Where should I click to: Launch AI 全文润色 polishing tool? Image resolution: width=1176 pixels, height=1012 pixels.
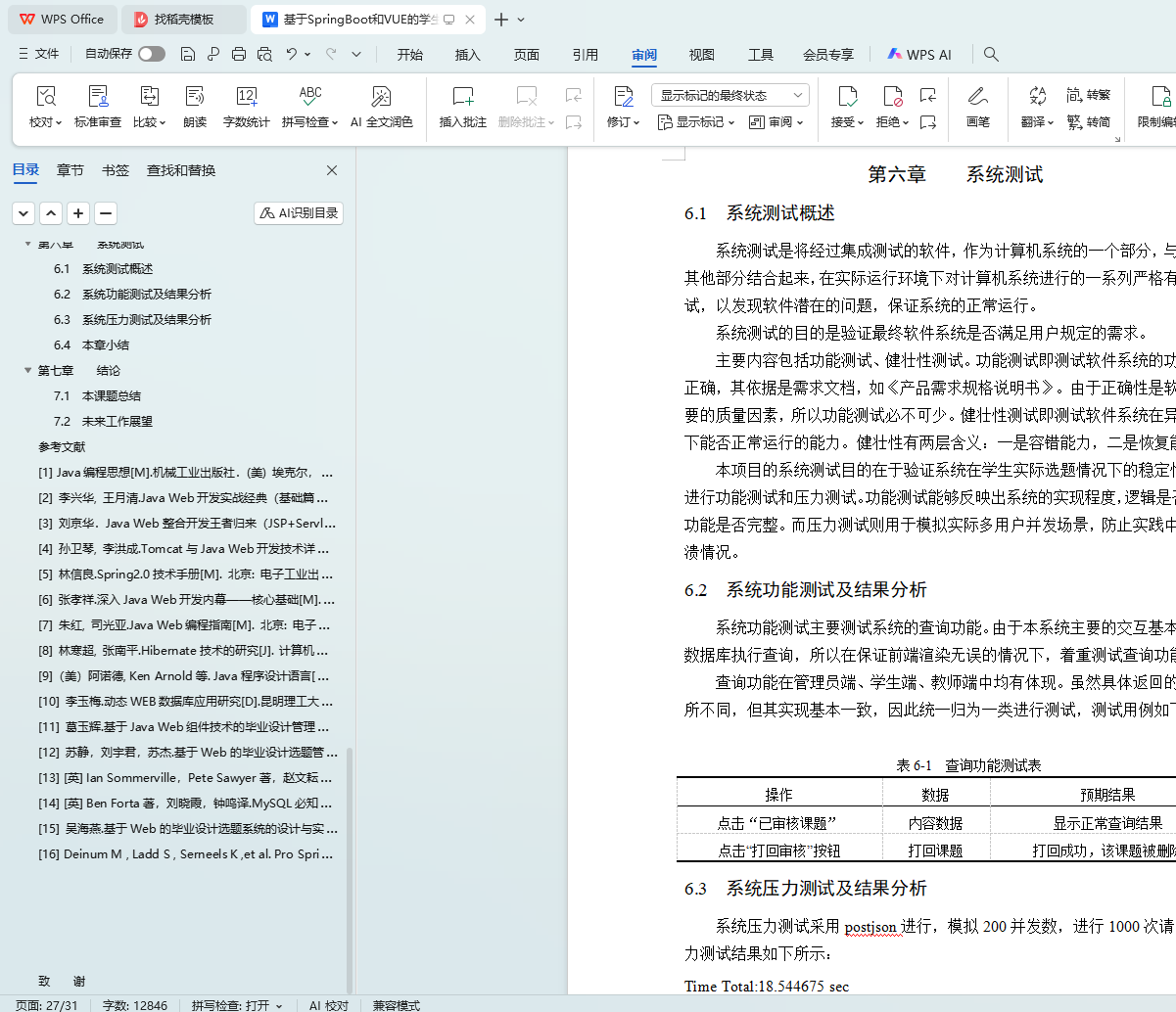pos(381,97)
